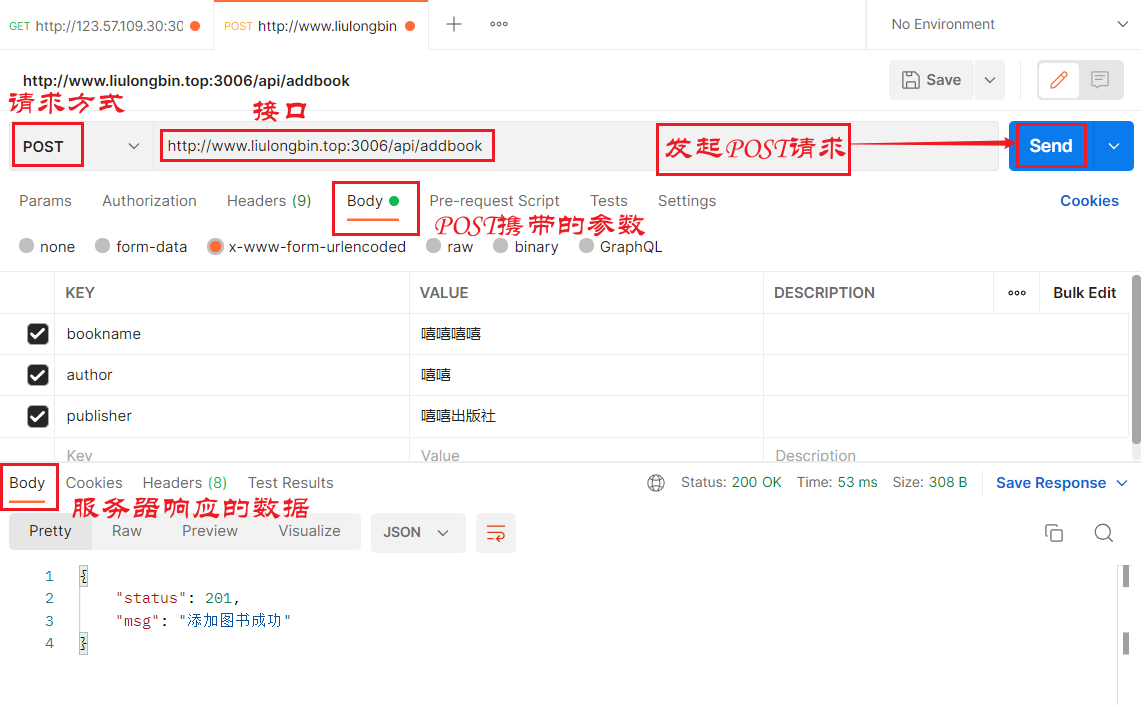This screenshot has width=1142, height=705.
Task: Copy response with the copy icon
Action: click(x=1054, y=532)
